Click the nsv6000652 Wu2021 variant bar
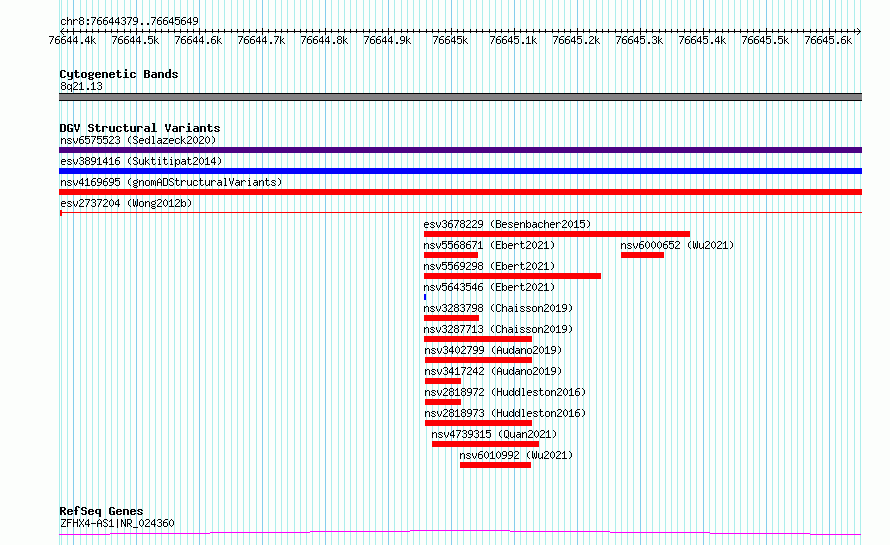Screen dimensions: 890x545 (642, 255)
